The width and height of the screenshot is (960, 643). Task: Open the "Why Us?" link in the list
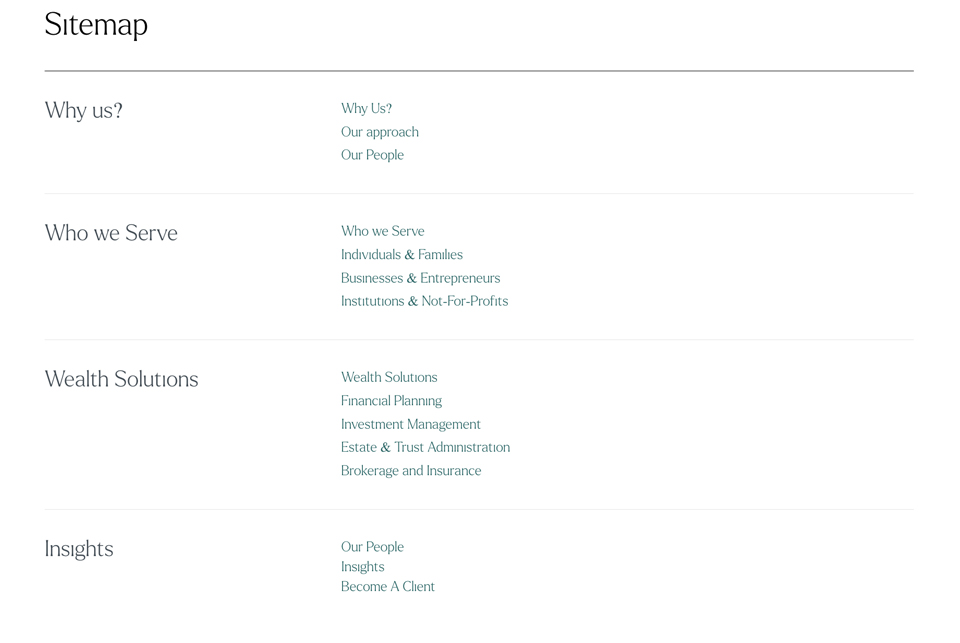coord(366,108)
